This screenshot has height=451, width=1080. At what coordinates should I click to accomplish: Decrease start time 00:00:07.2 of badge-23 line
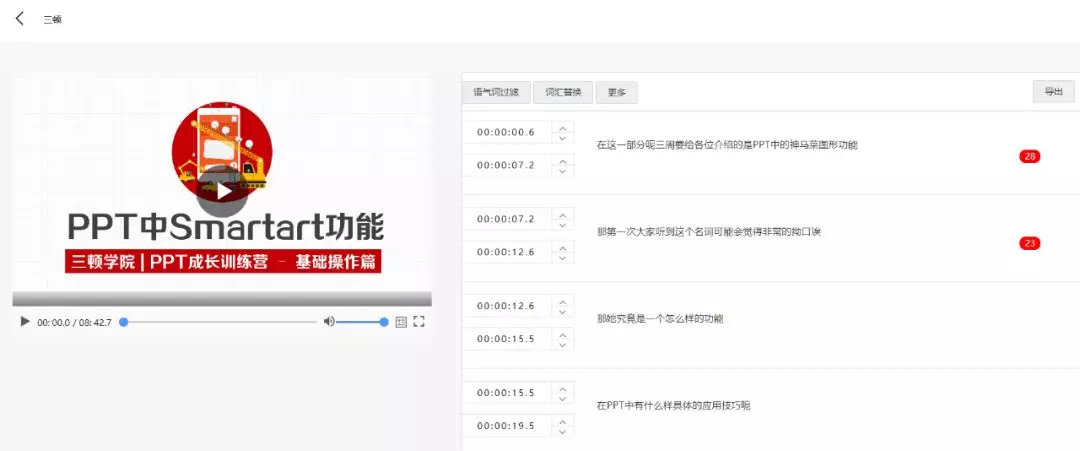pyautogui.click(x=563, y=224)
